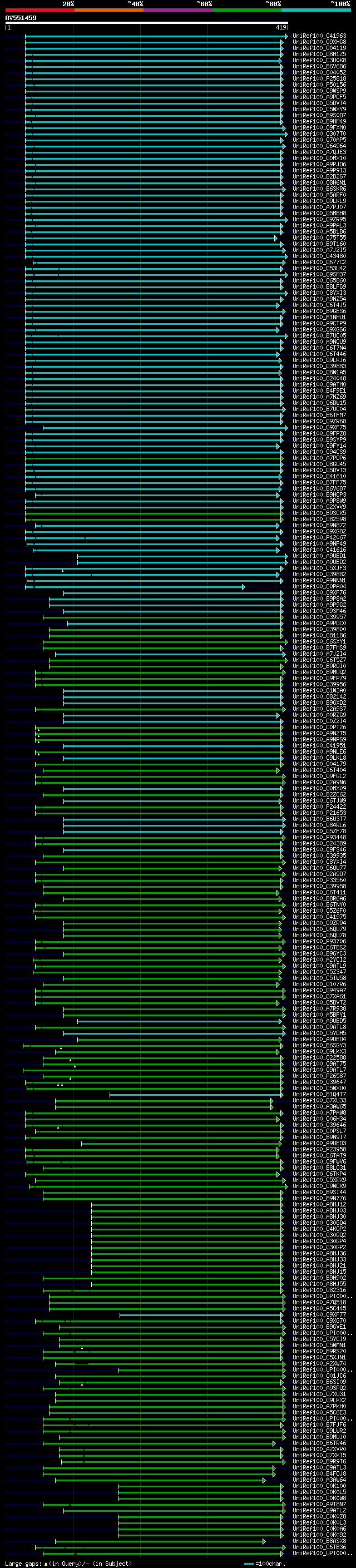The width and height of the screenshot is (356, 1568).
Task: Select hit label UniRef100_P93448
Action: click(x=319, y=838)
